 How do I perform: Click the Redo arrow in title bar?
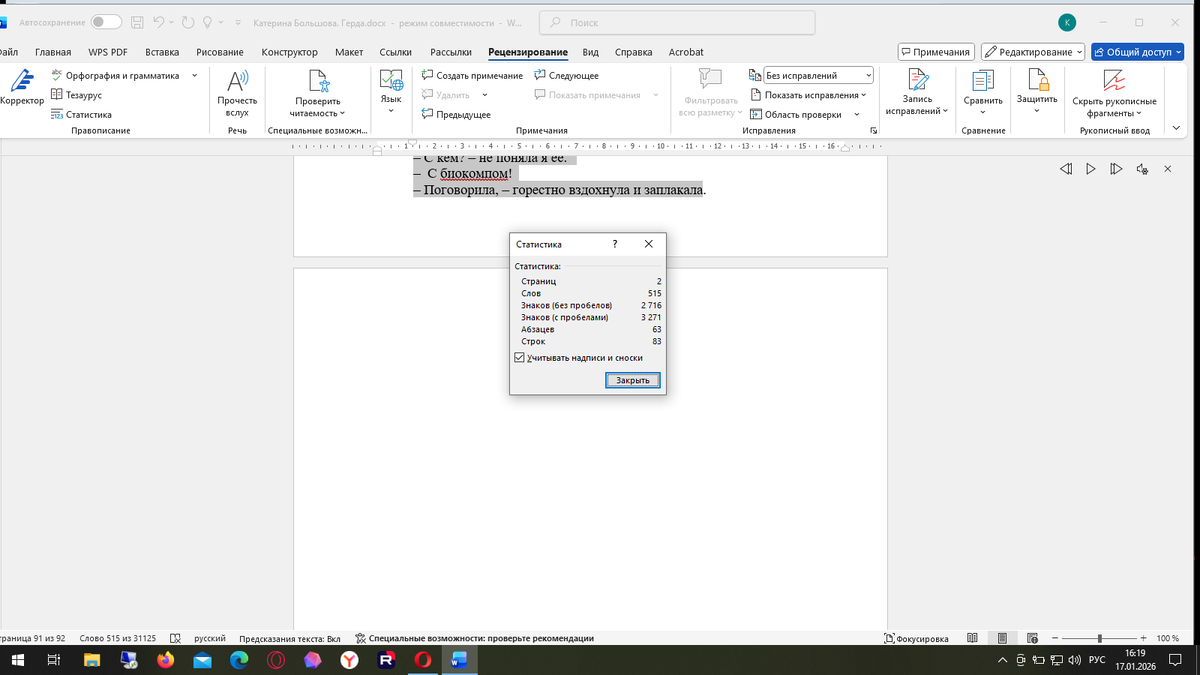coord(188,22)
